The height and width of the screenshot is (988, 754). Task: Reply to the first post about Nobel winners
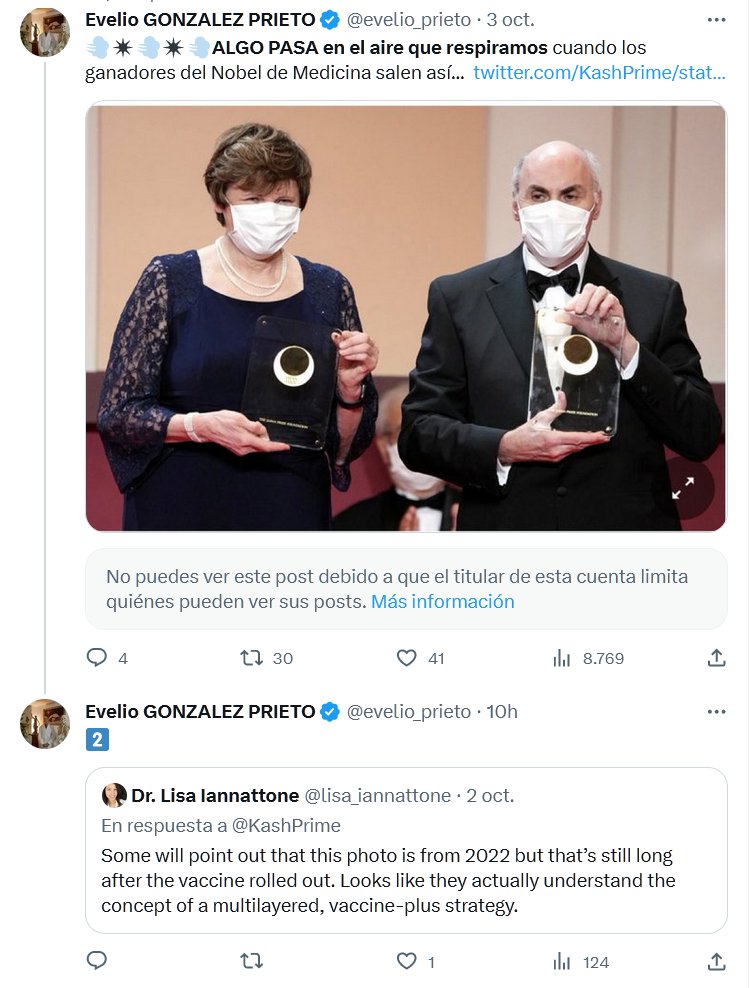[97, 657]
